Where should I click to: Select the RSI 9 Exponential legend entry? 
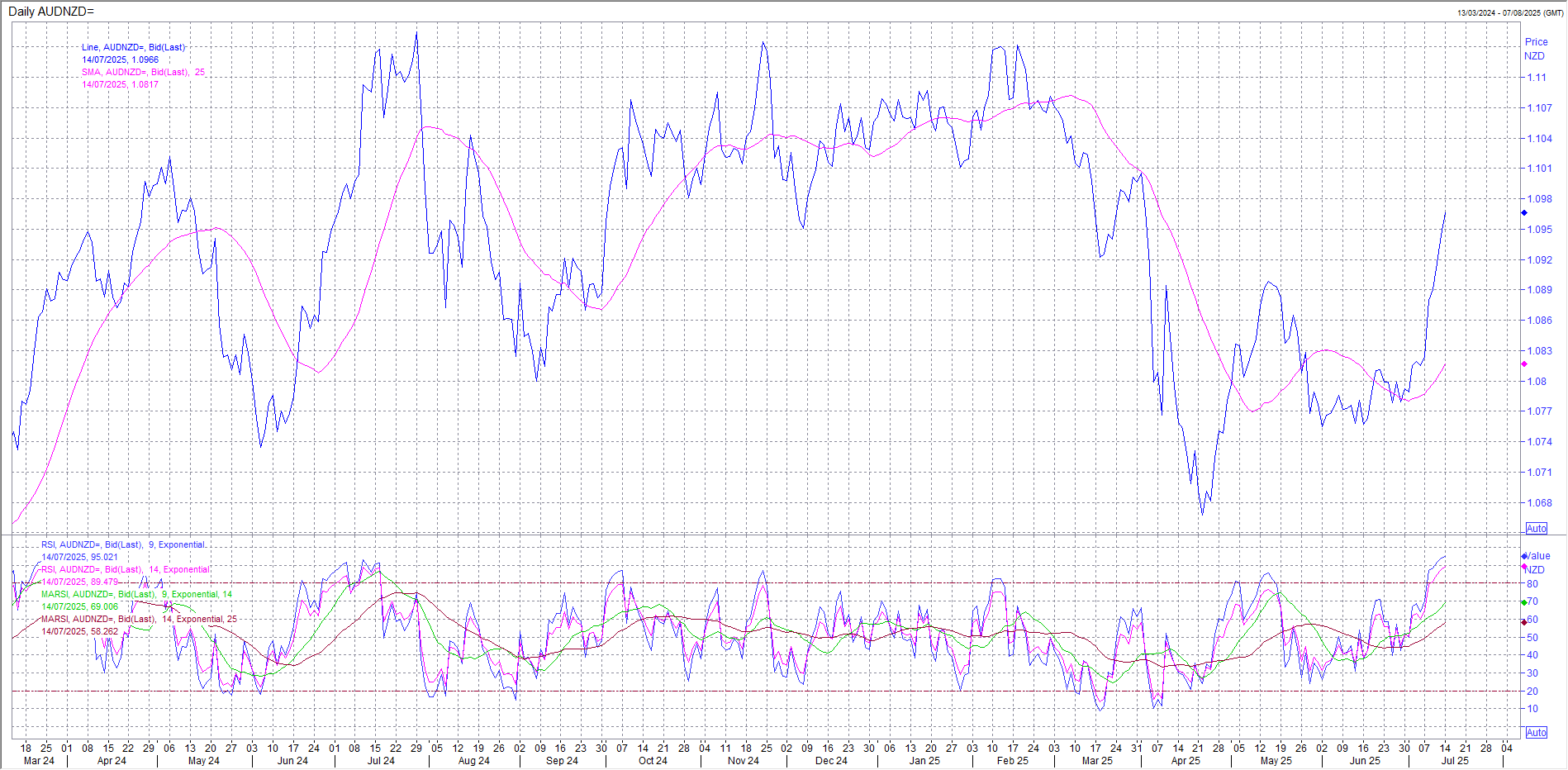click(124, 545)
